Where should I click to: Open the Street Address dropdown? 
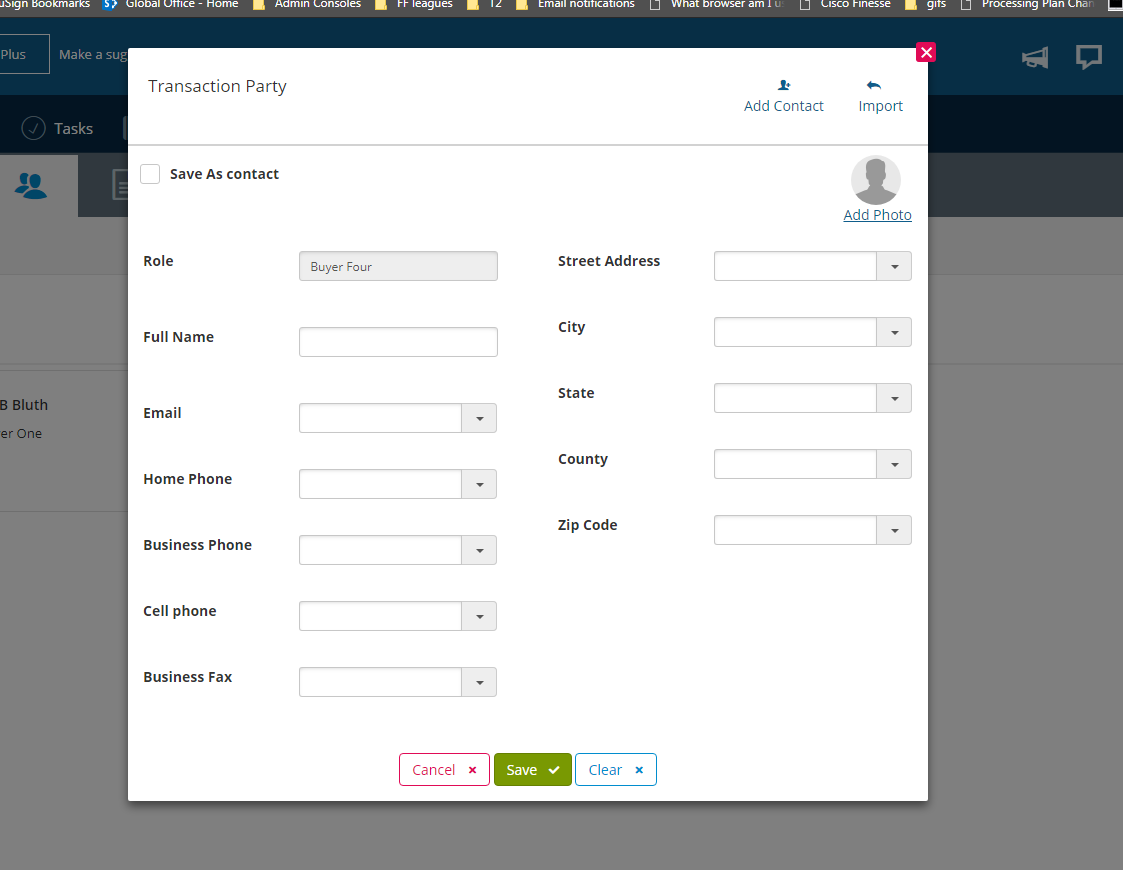click(894, 266)
